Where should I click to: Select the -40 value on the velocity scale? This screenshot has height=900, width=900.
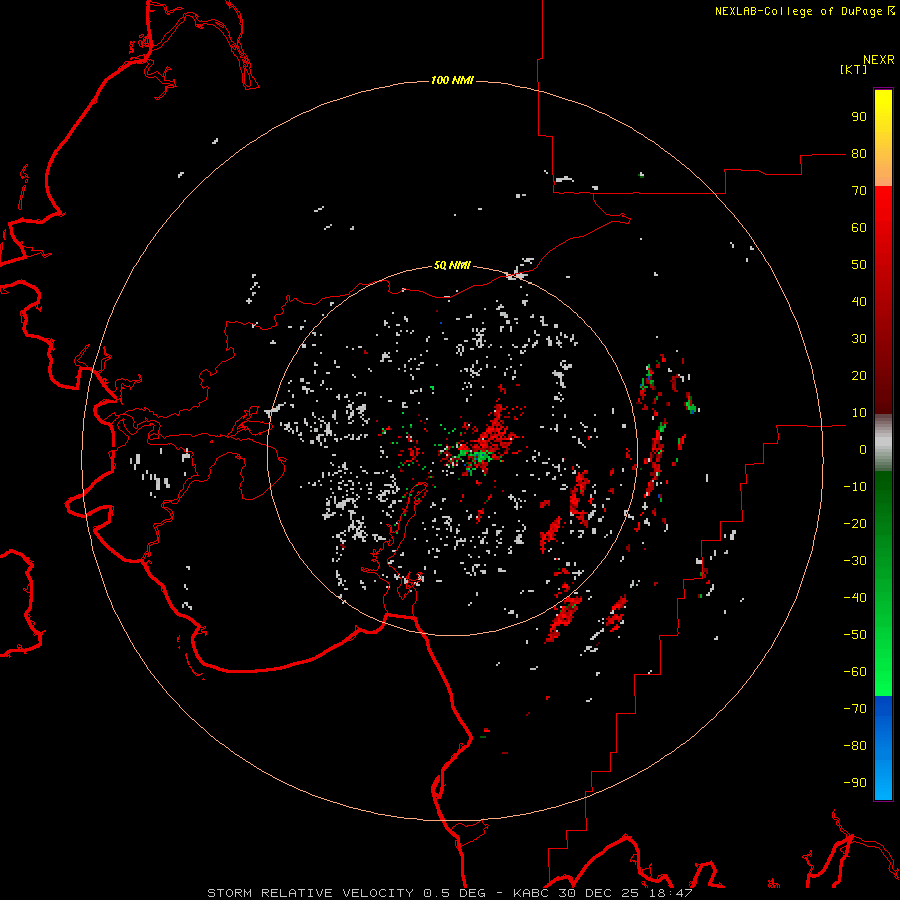click(855, 598)
